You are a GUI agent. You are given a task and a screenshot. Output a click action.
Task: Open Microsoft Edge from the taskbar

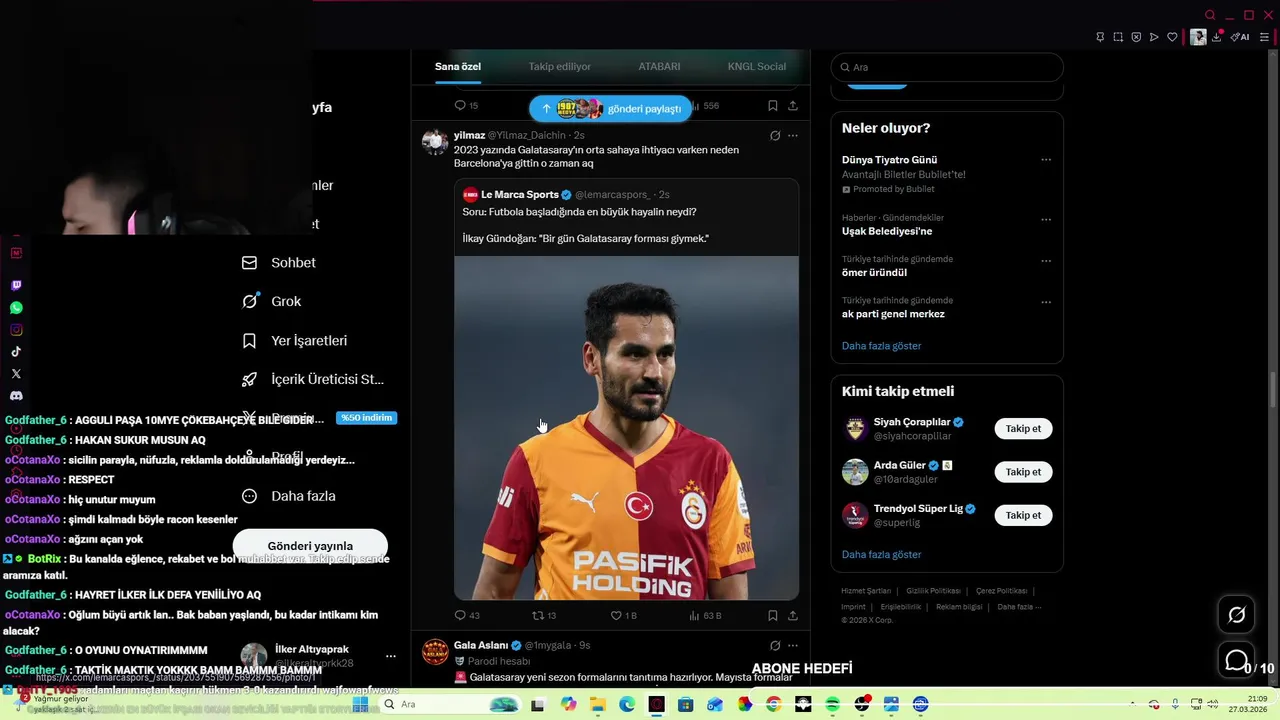(627, 705)
